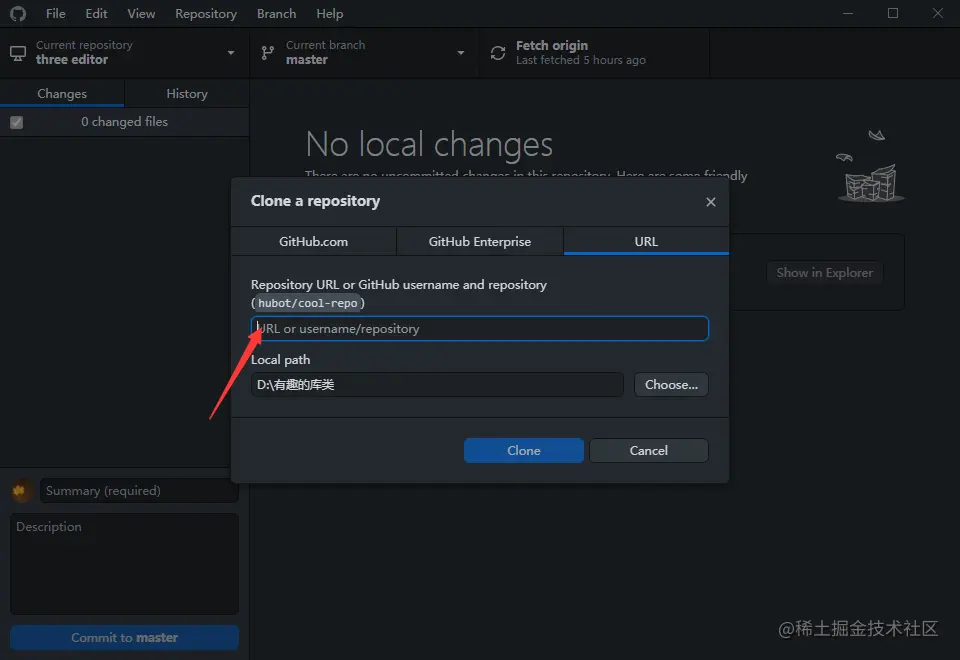Click the master branch name text
The image size is (960, 660).
(x=307, y=59)
